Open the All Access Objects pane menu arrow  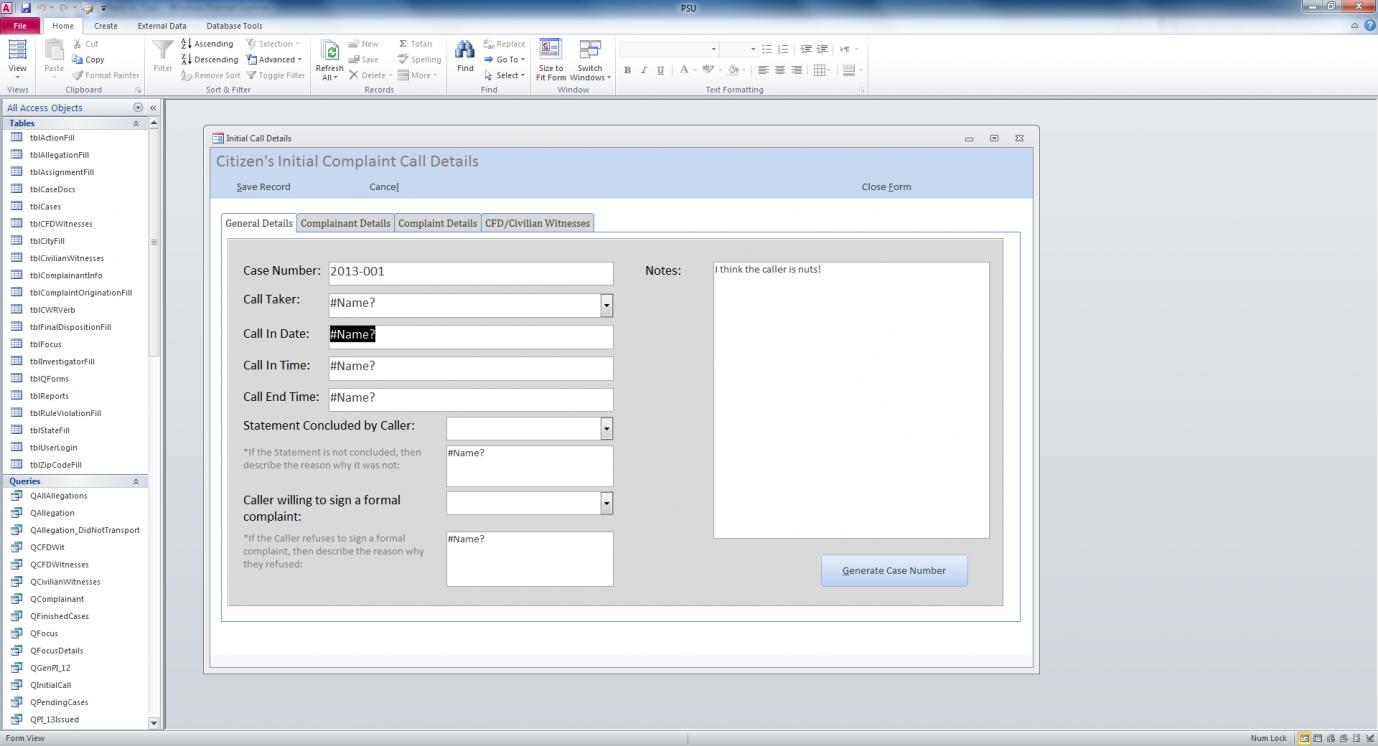coord(138,107)
